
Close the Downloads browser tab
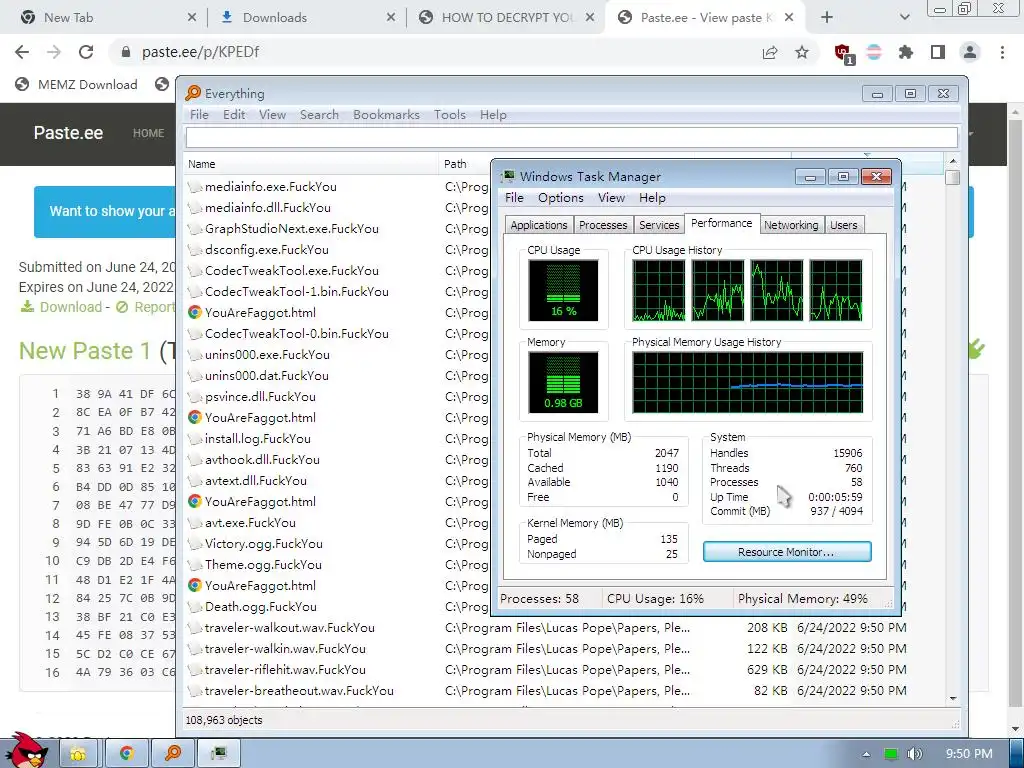point(391,18)
